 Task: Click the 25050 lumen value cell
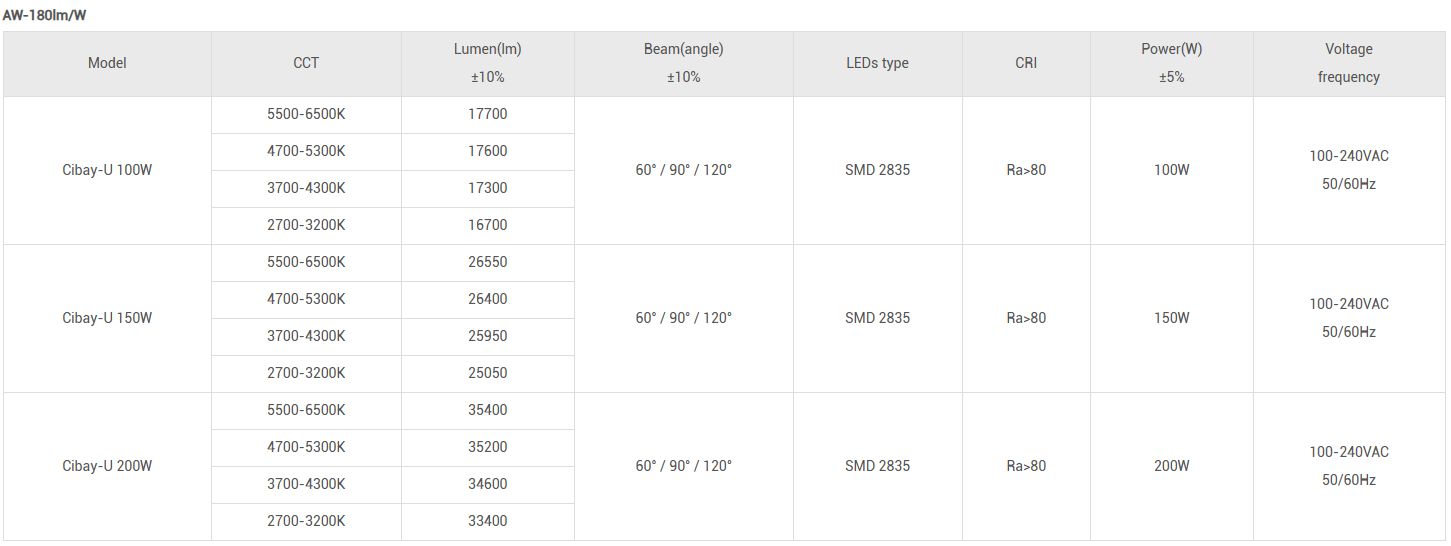point(487,373)
